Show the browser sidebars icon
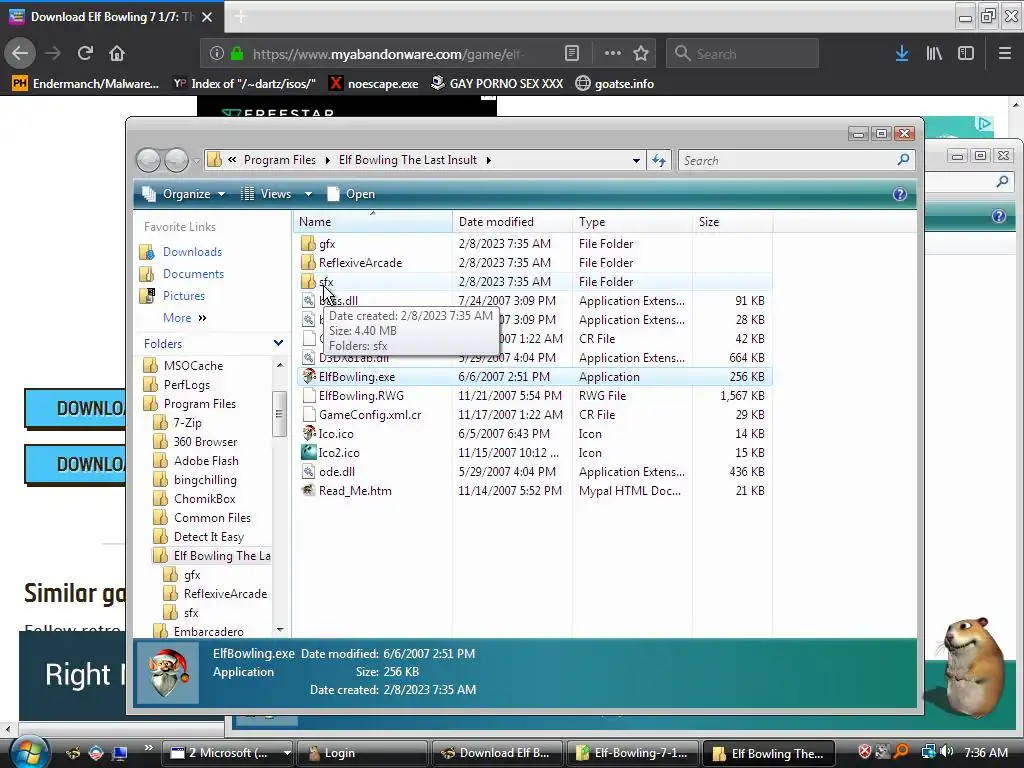This screenshot has width=1024, height=768. pos(966,54)
